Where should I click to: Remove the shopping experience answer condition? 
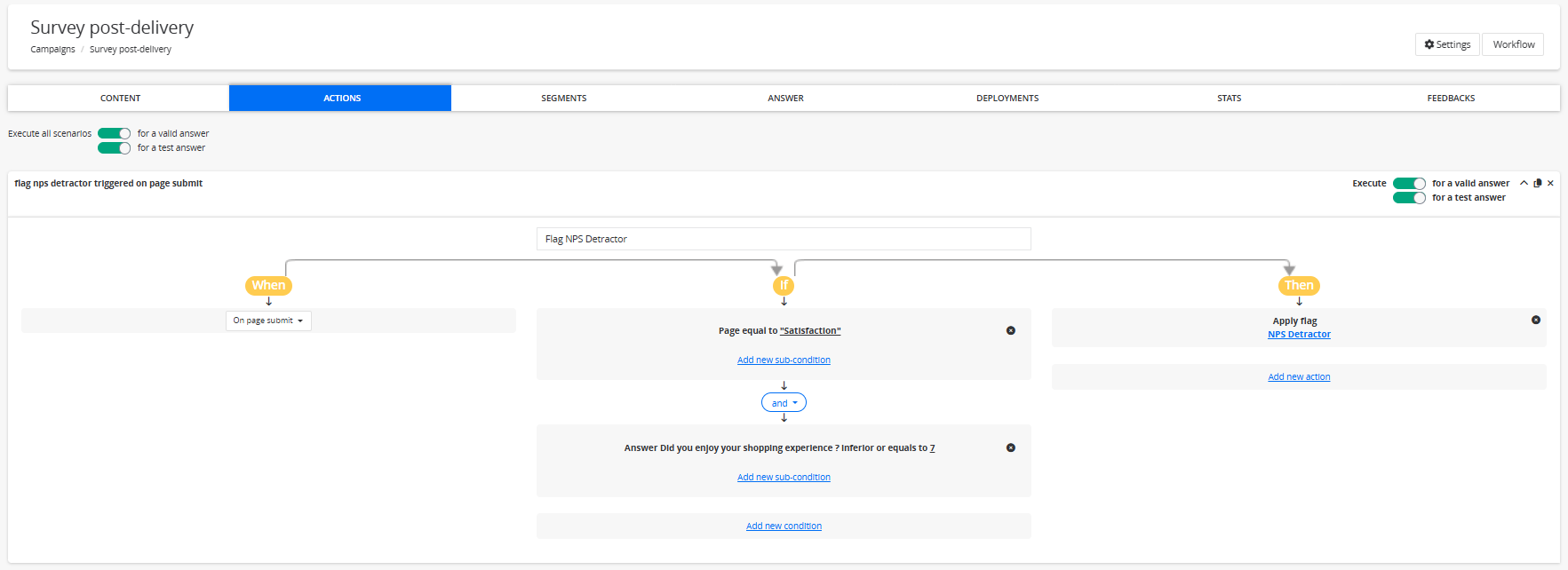1011,447
